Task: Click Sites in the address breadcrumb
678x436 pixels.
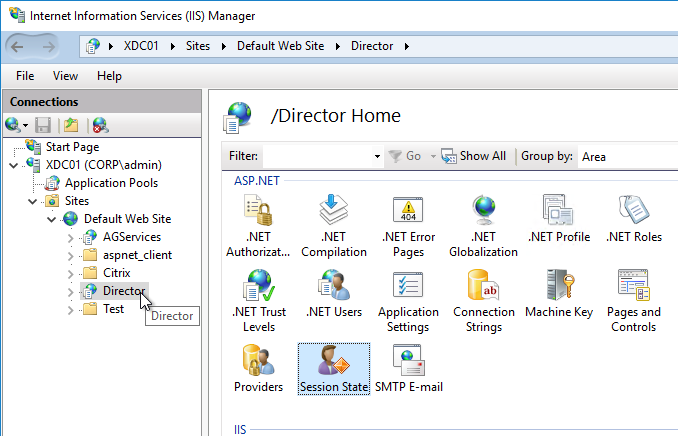Action: click(x=198, y=46)
